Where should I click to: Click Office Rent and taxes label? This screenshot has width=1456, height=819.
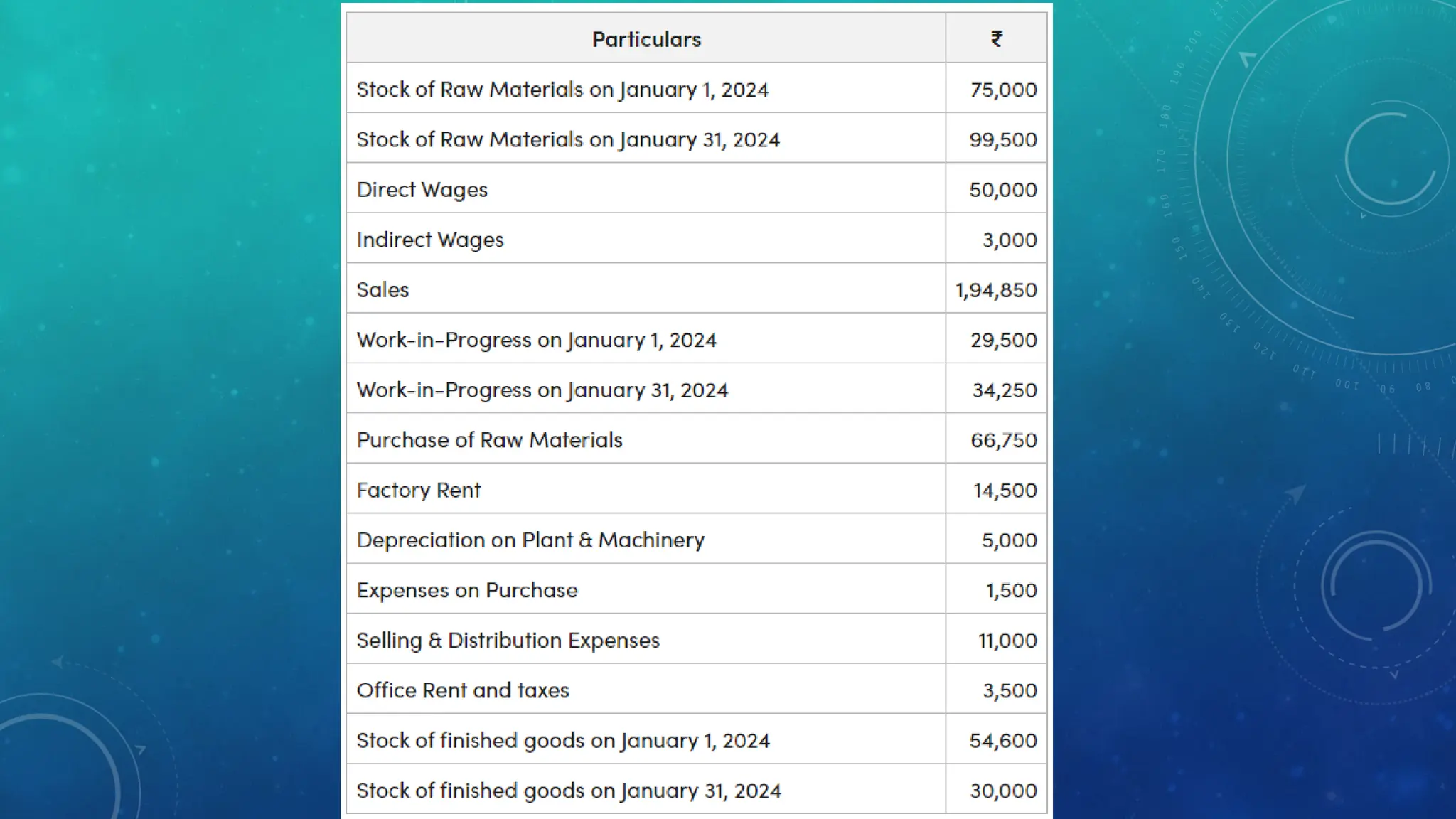462,690
